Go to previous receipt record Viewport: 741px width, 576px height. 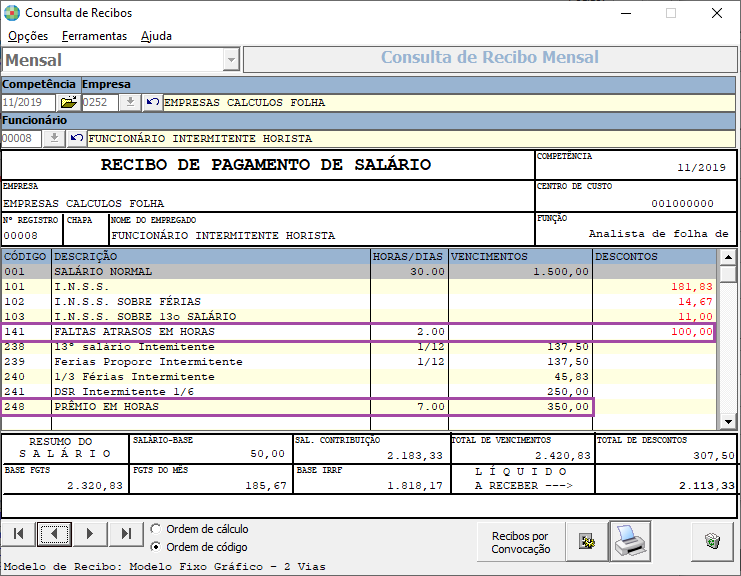[x=54, y=534]
